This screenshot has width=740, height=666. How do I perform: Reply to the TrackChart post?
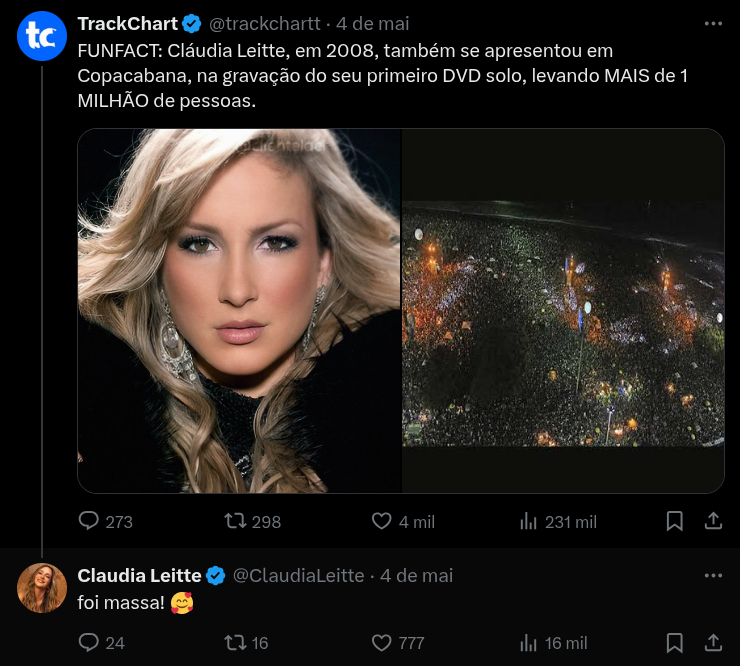point(90,521)
